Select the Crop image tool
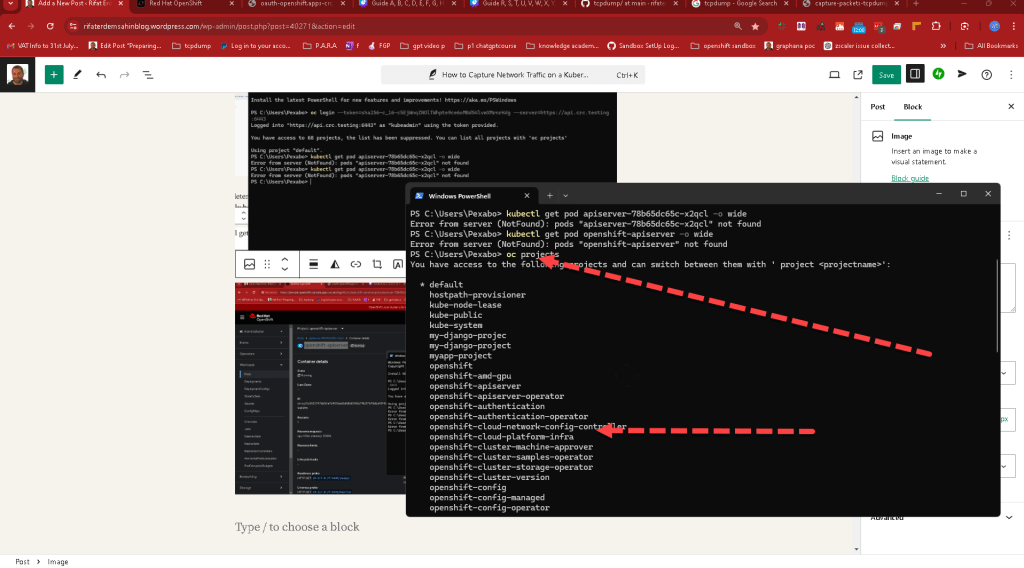 [377, 264]
